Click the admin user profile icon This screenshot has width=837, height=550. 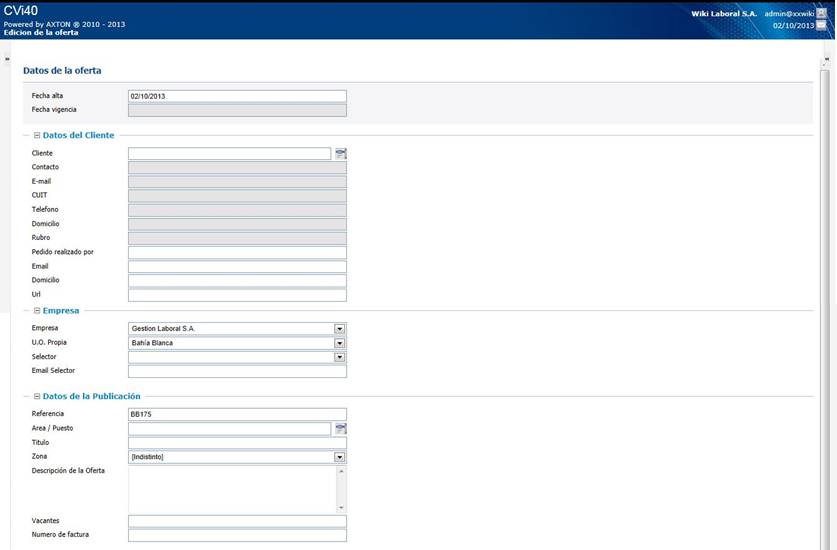[821, 13]
